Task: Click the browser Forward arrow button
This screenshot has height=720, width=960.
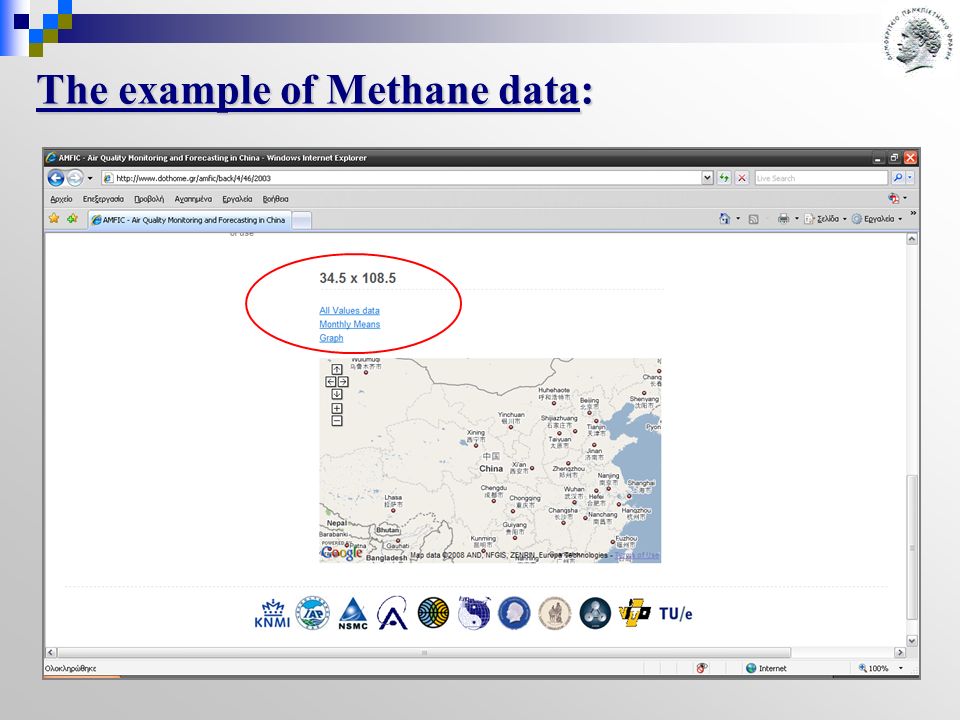Action: point(75,178)
